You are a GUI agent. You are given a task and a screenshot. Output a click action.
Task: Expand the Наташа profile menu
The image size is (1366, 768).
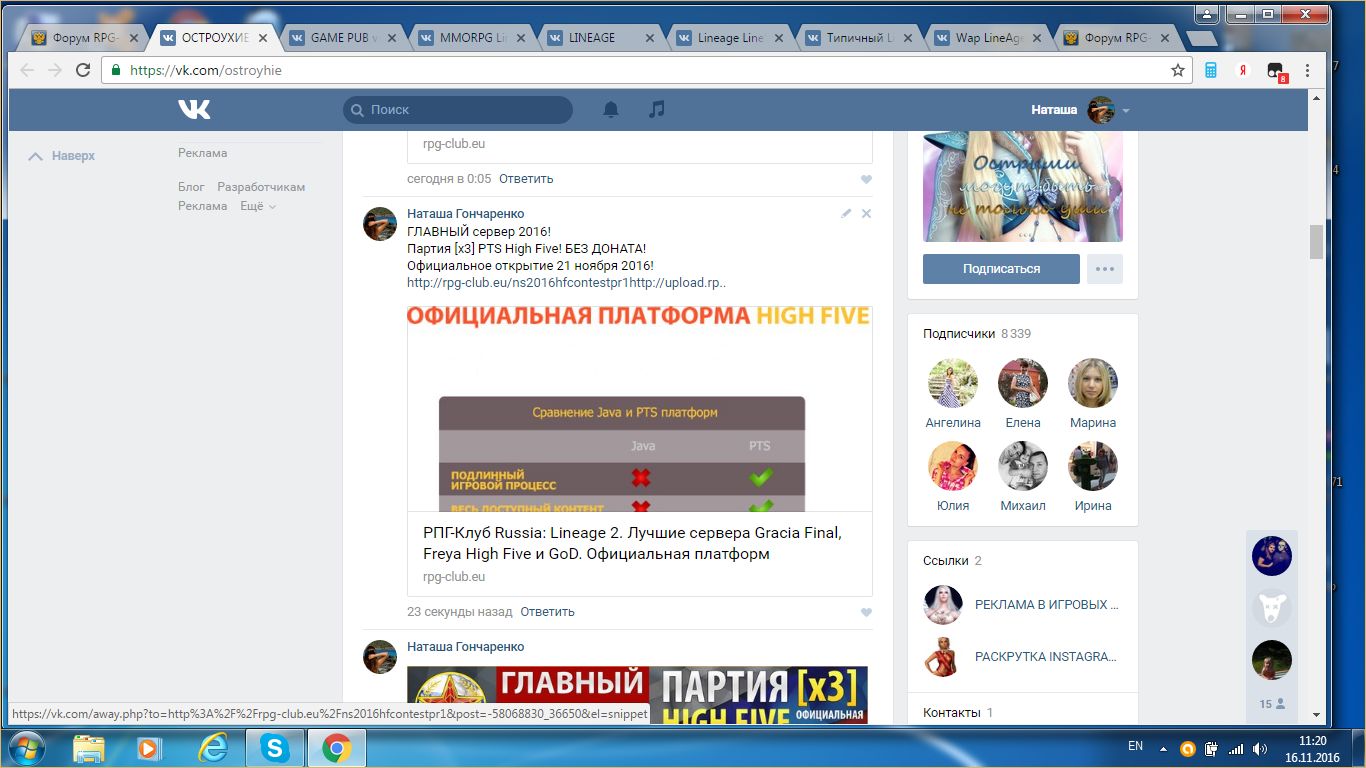tap(1080, 109)
